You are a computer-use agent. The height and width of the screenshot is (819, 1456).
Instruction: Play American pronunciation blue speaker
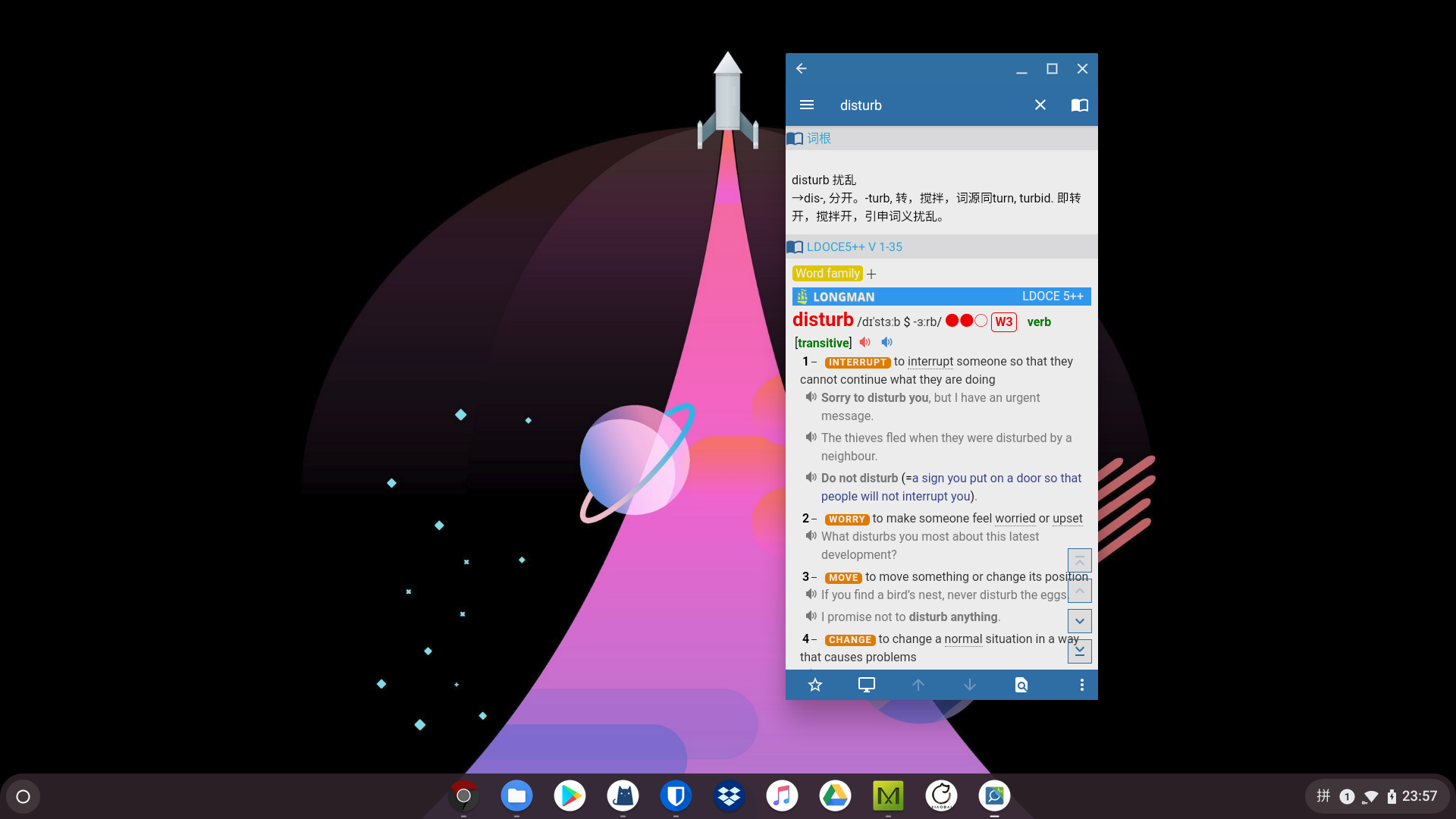(x=887, y=342)
